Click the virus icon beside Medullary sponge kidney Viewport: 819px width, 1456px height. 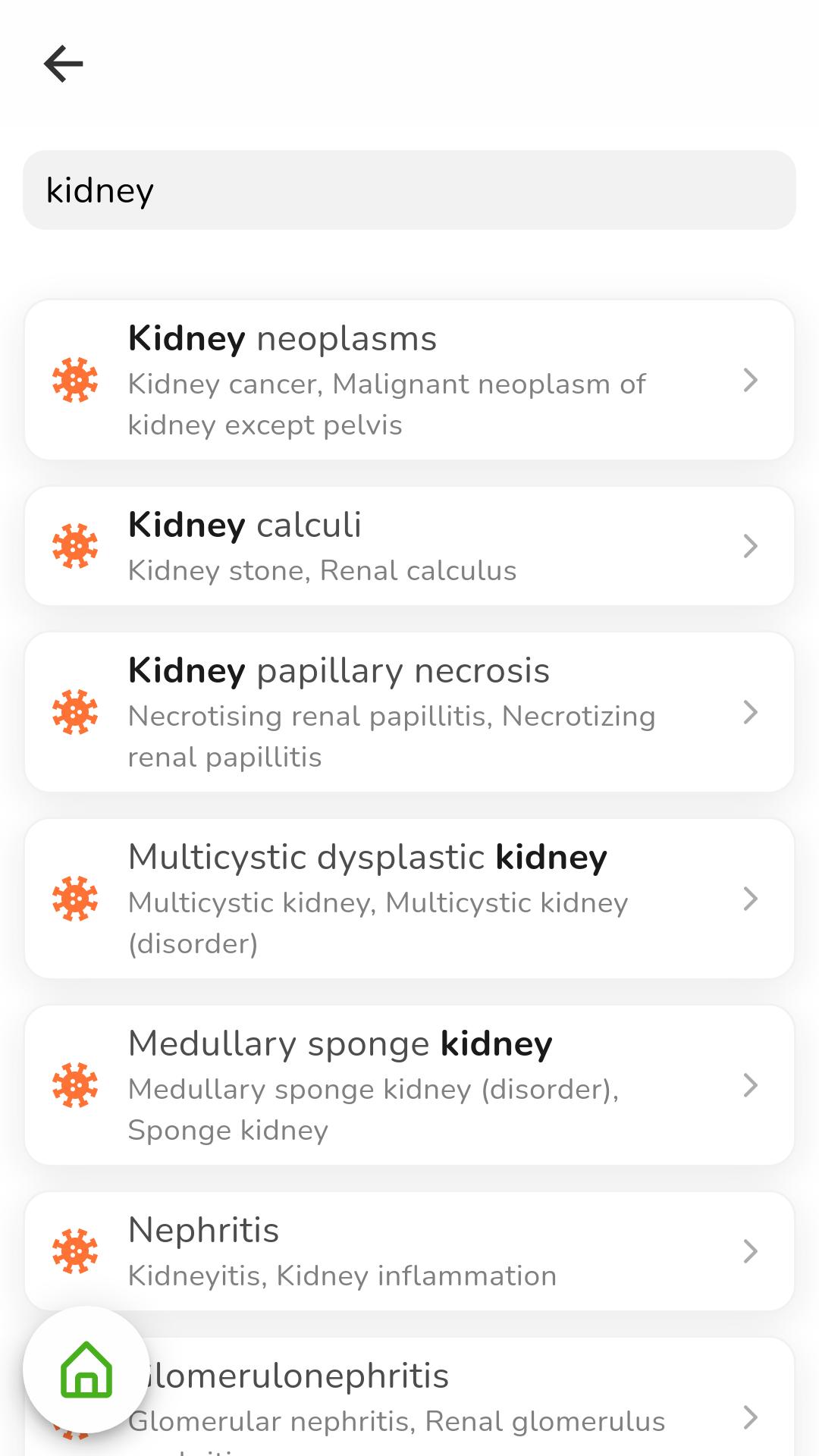pyautogui.click(x=75, y=1085)
